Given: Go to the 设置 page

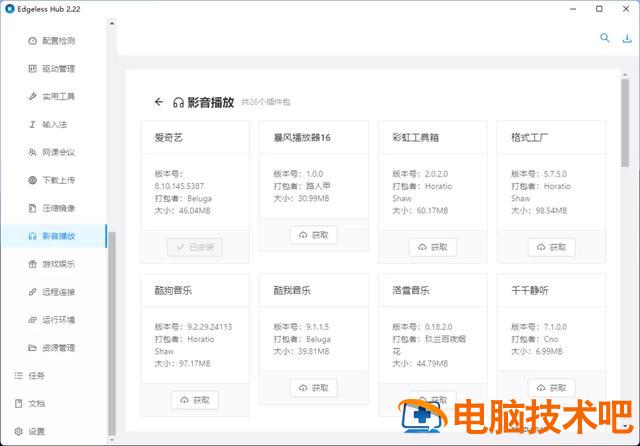Looking at the screenshot, I should pos(53,431).
